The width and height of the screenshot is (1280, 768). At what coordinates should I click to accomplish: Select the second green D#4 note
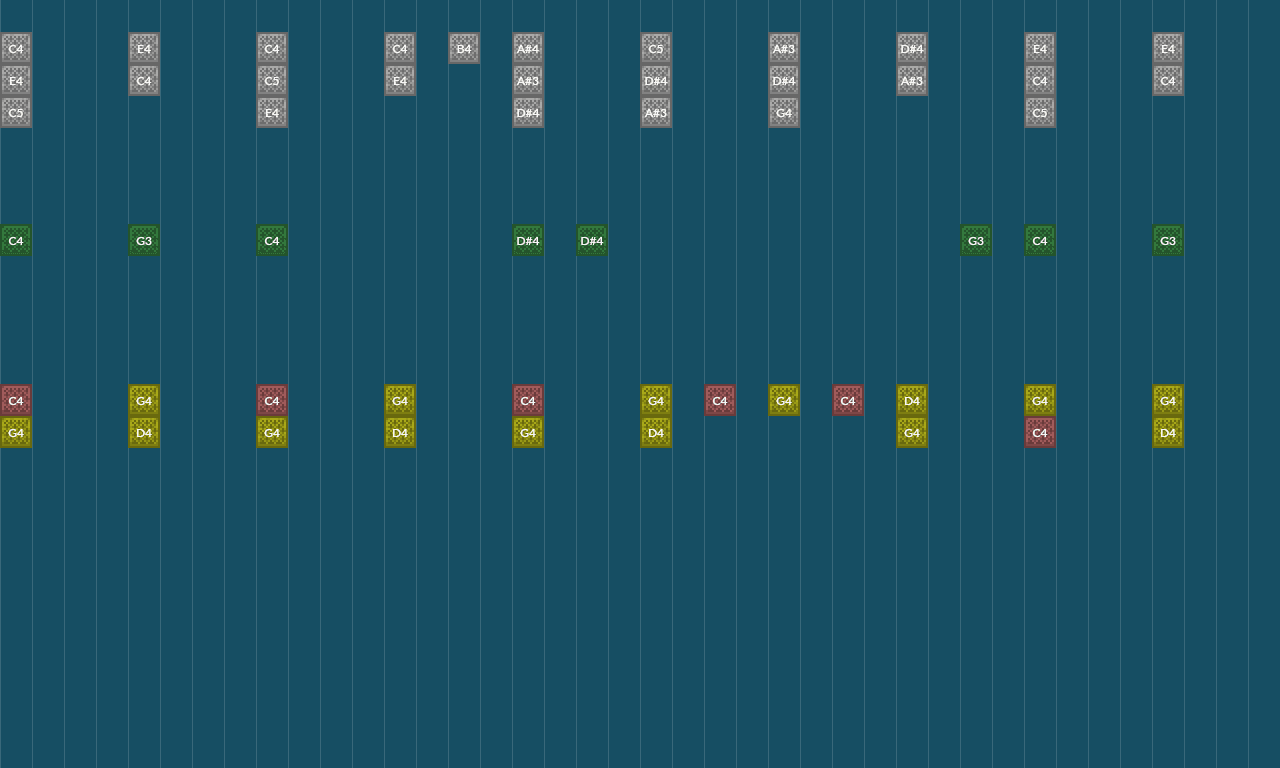pos(592,240)
